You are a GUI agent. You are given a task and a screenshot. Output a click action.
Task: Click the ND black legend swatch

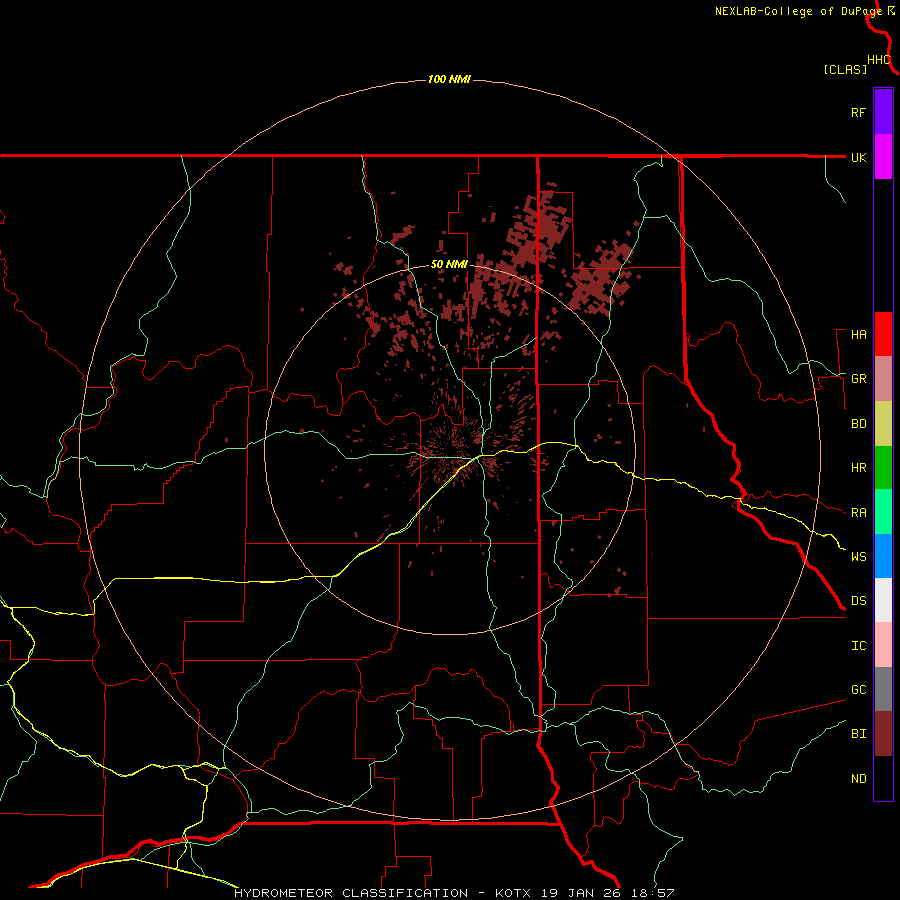(883, 778)
